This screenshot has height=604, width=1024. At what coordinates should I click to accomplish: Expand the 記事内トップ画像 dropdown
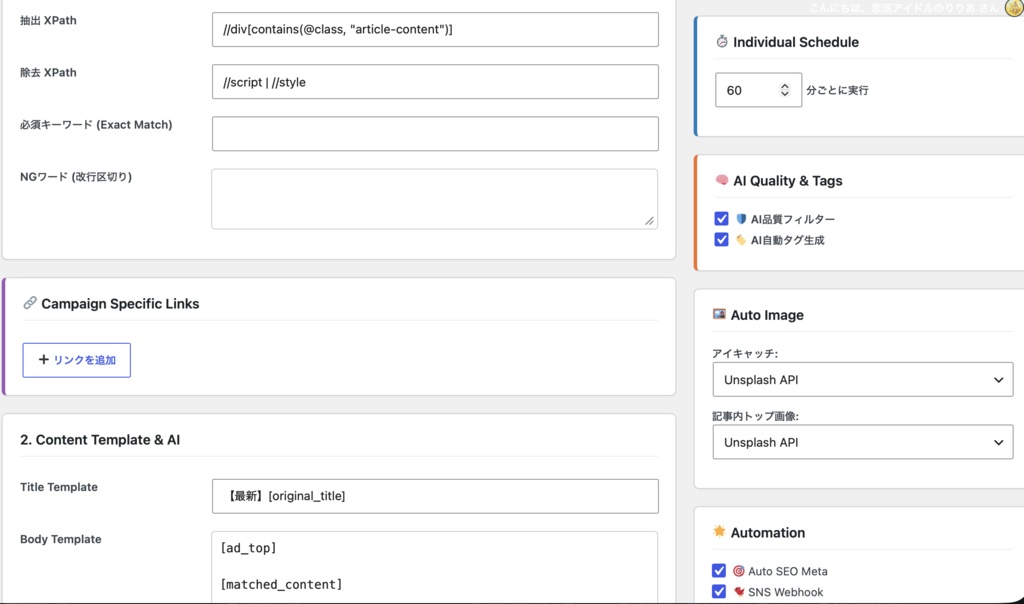coord(863,442)
